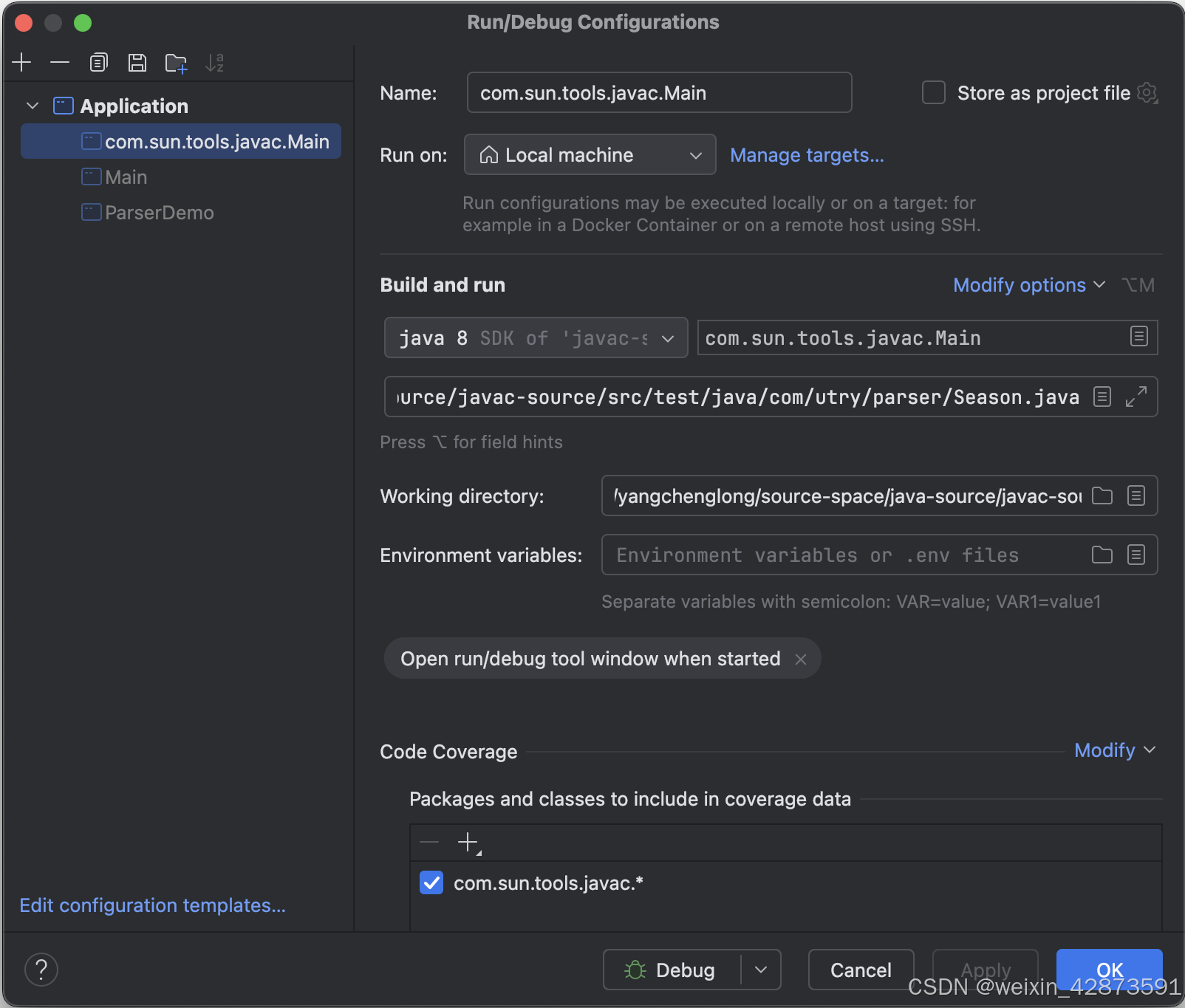
Task: Collapse the Application configuration group
Action: pos(32,106)
